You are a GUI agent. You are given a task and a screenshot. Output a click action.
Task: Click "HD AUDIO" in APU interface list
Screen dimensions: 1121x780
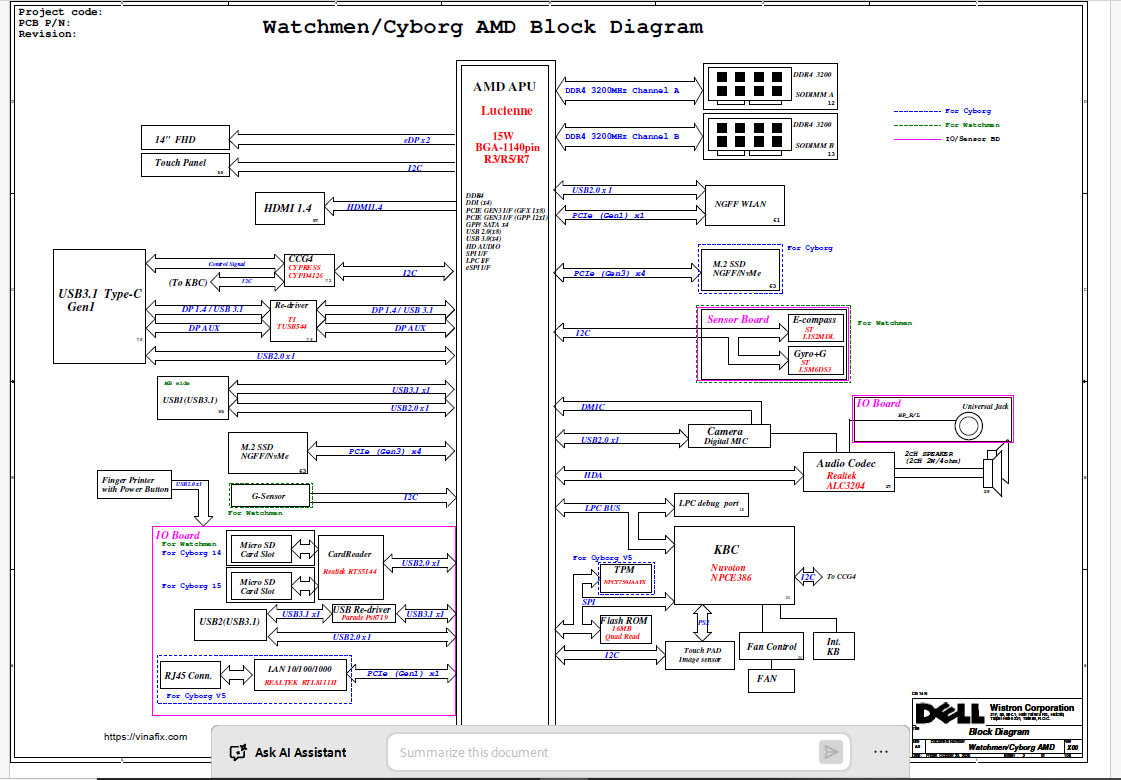coord(483,246)
